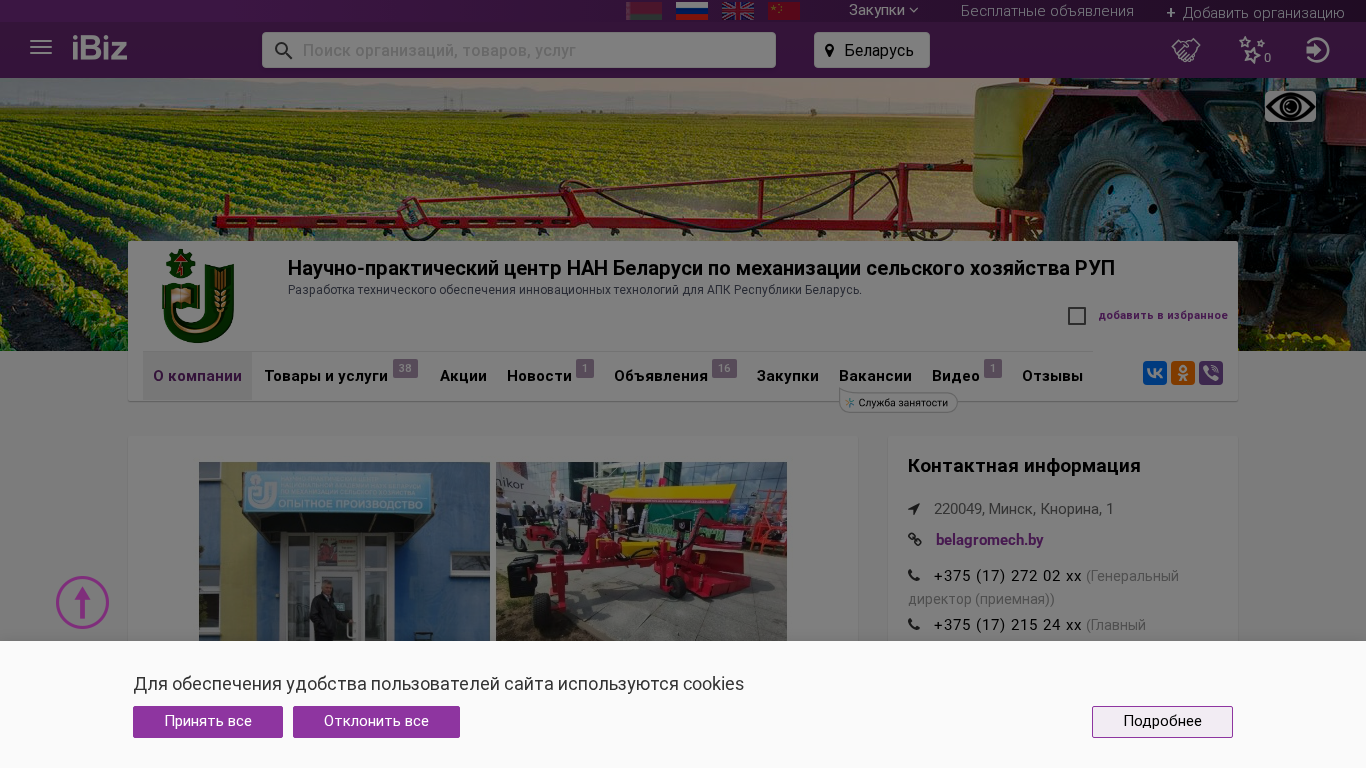Image resolution: width=1366 pixels, height=768 pixels.
Task: Click Добавить организацию link
Action: pyautogui.click(x=1263, y=13)
